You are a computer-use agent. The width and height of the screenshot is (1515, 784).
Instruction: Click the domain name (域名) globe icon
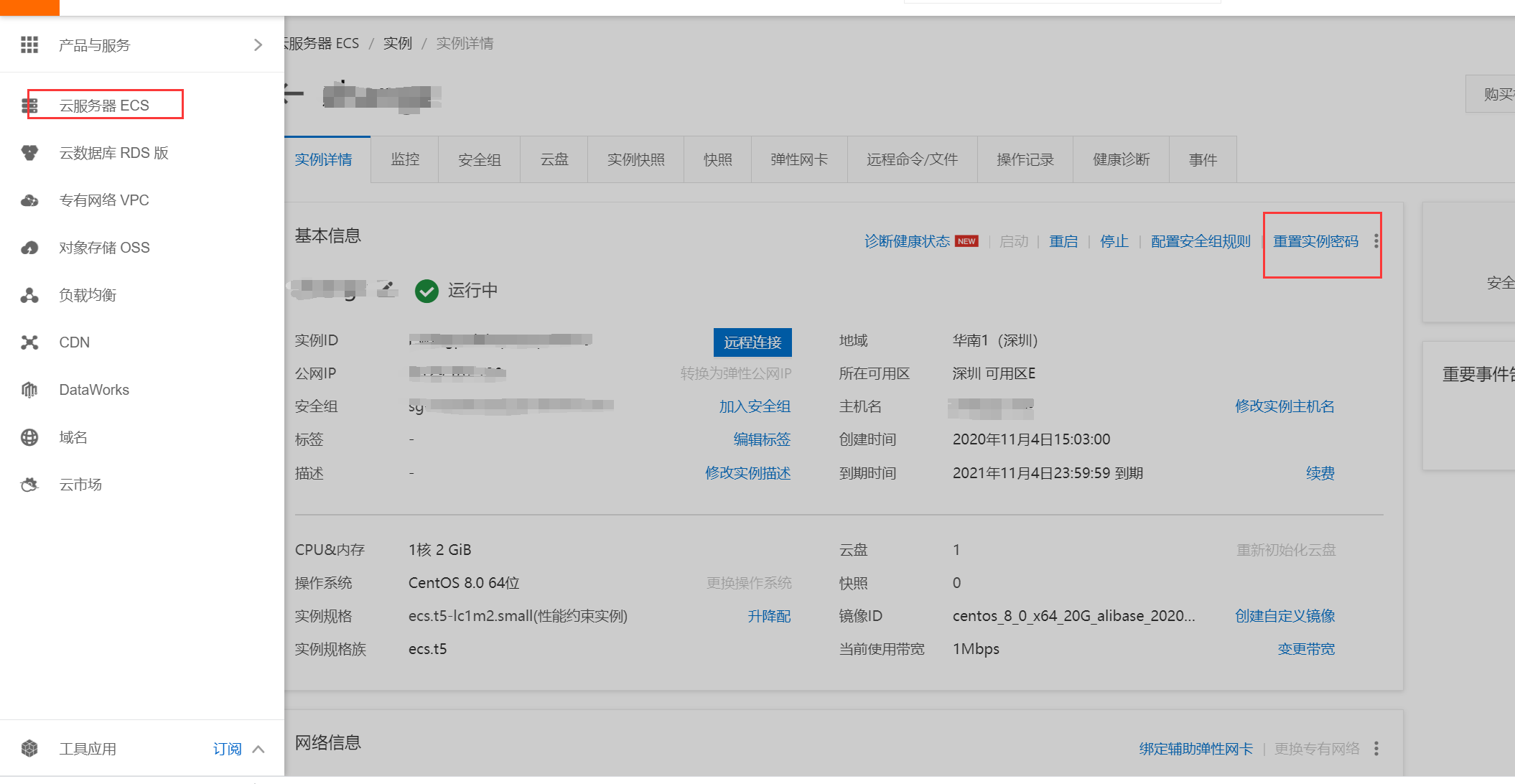(29, 437)
